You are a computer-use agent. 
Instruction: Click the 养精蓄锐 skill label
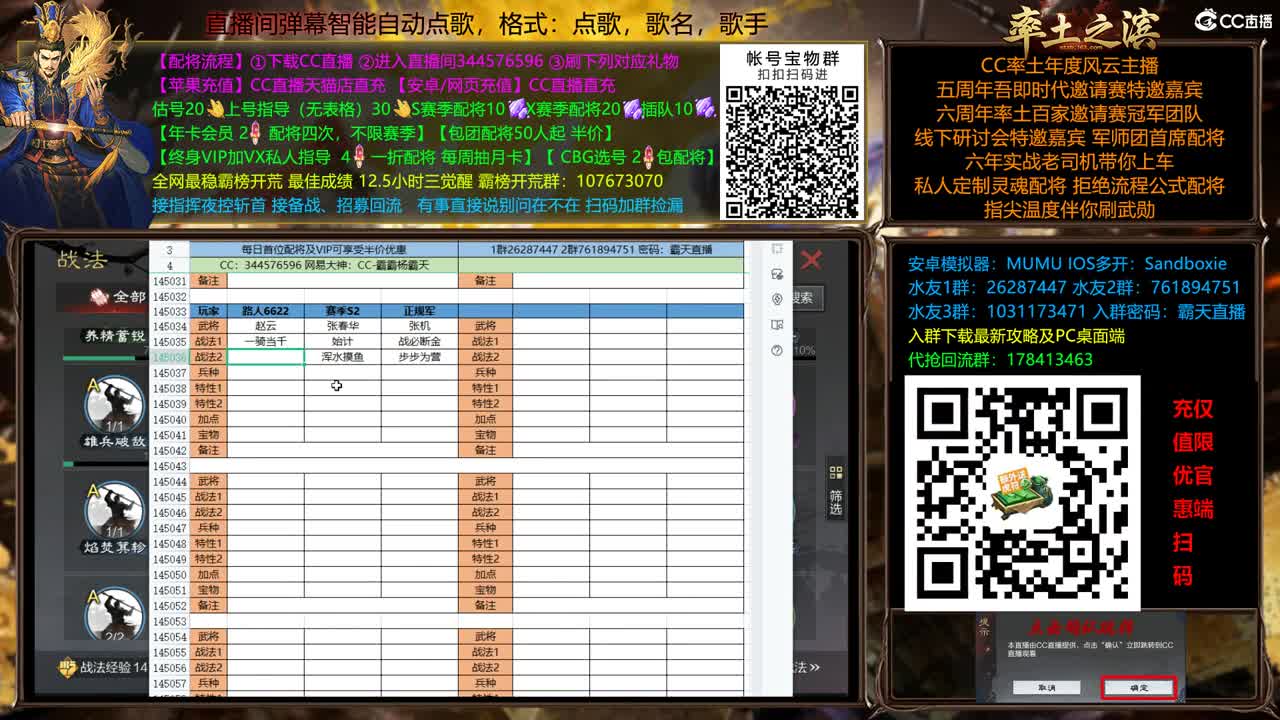pyautogui.click(x=113, y=336)
